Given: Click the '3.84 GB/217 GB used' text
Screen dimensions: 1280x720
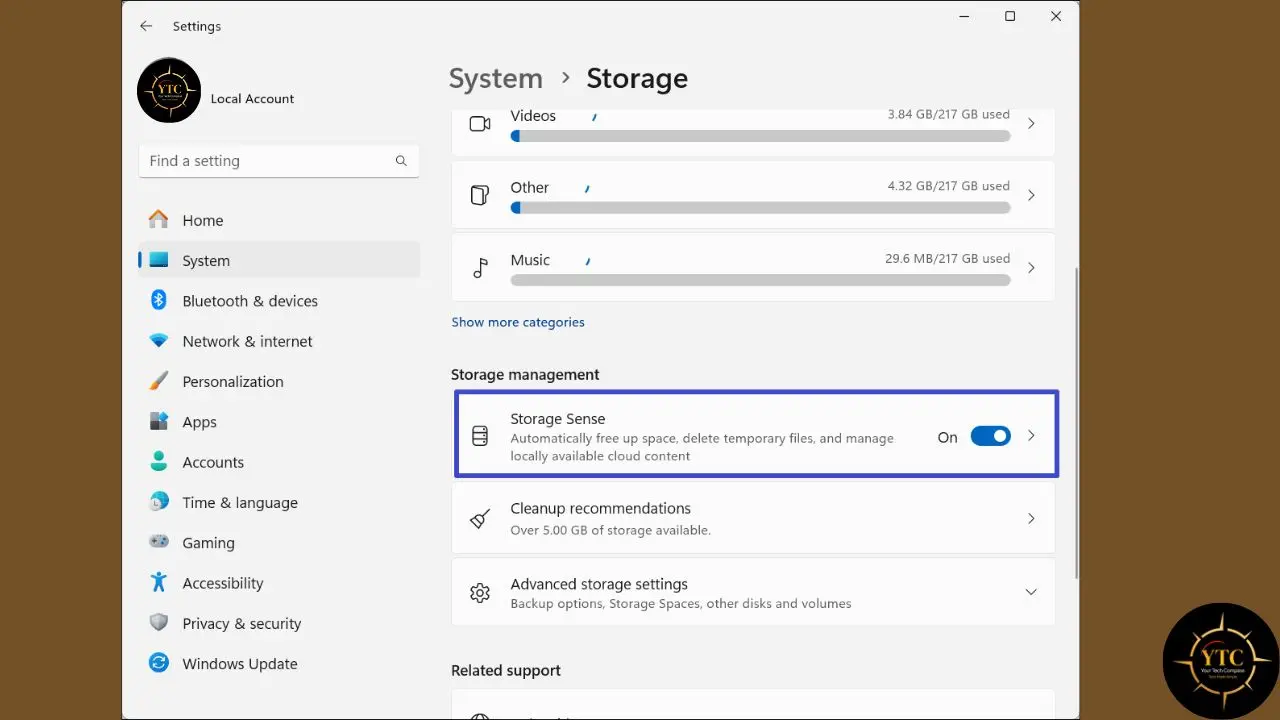Looking at the screenshot, I should click(x=949, y=114).
